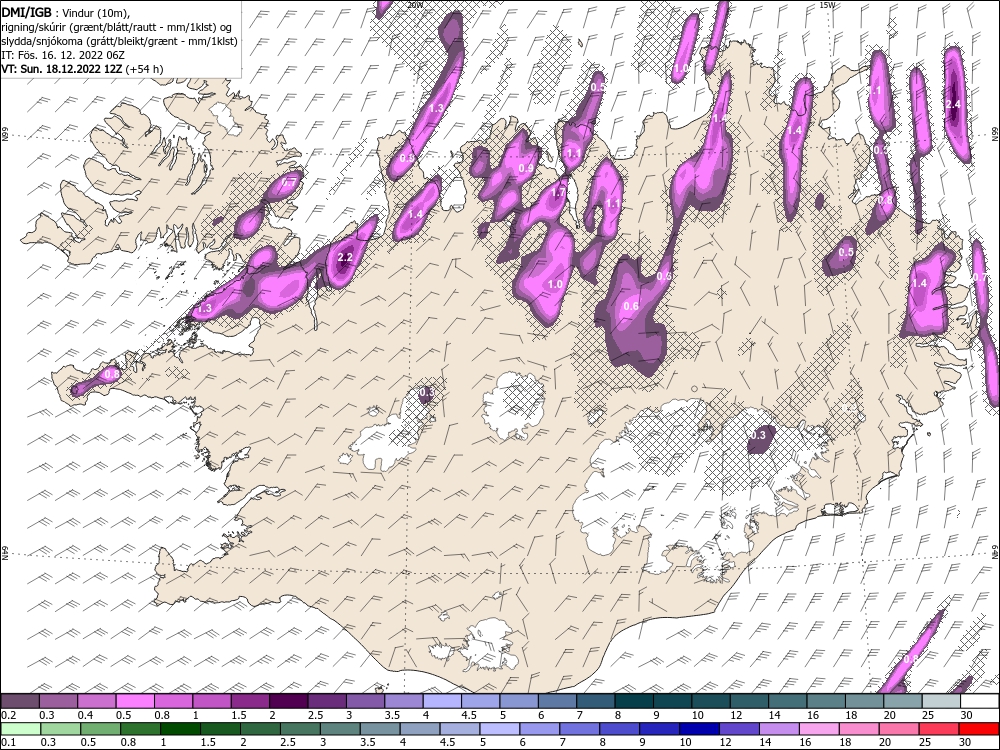Click the crimson rain swatch above 25

coord(939,729)
